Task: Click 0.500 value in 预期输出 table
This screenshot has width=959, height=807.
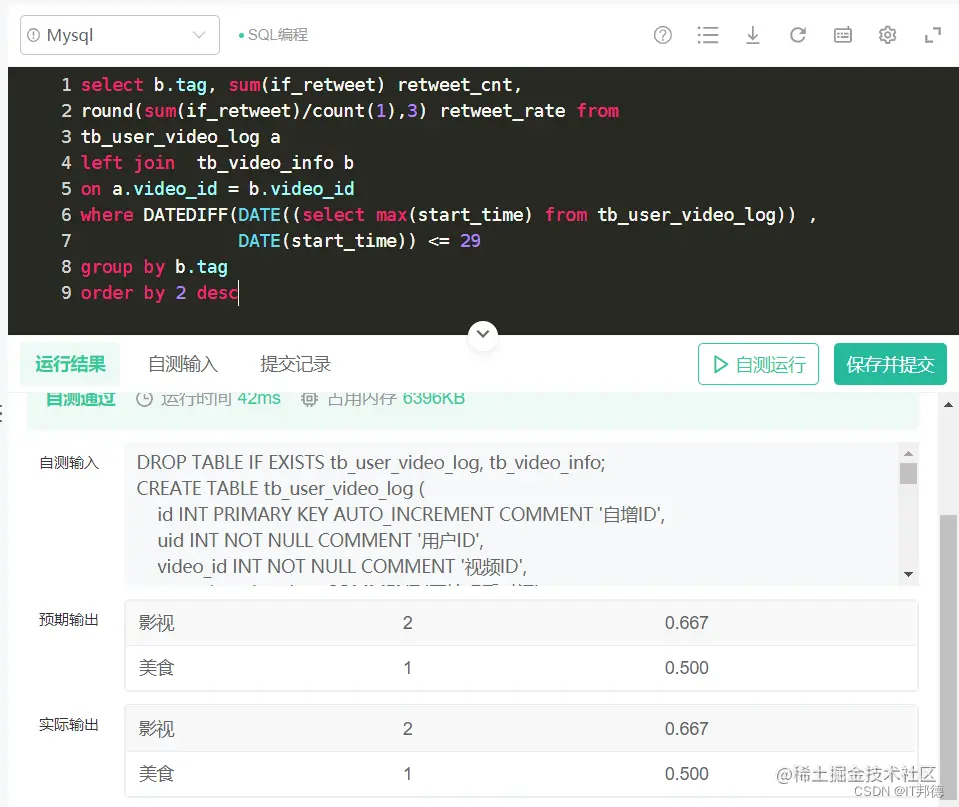Action: click(x=686, y=668)
